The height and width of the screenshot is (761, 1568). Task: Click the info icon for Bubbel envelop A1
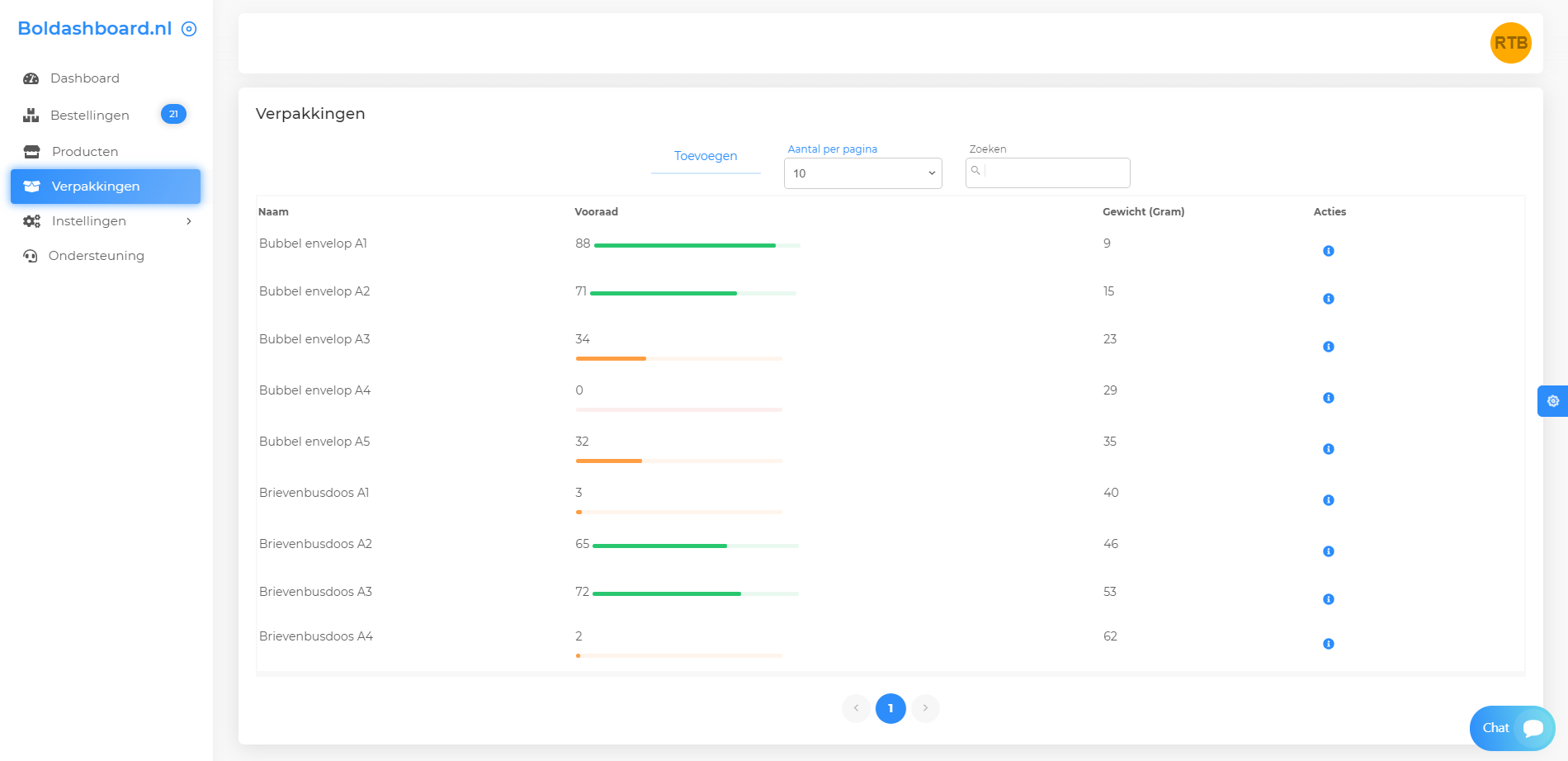[x=1328, y=251]
